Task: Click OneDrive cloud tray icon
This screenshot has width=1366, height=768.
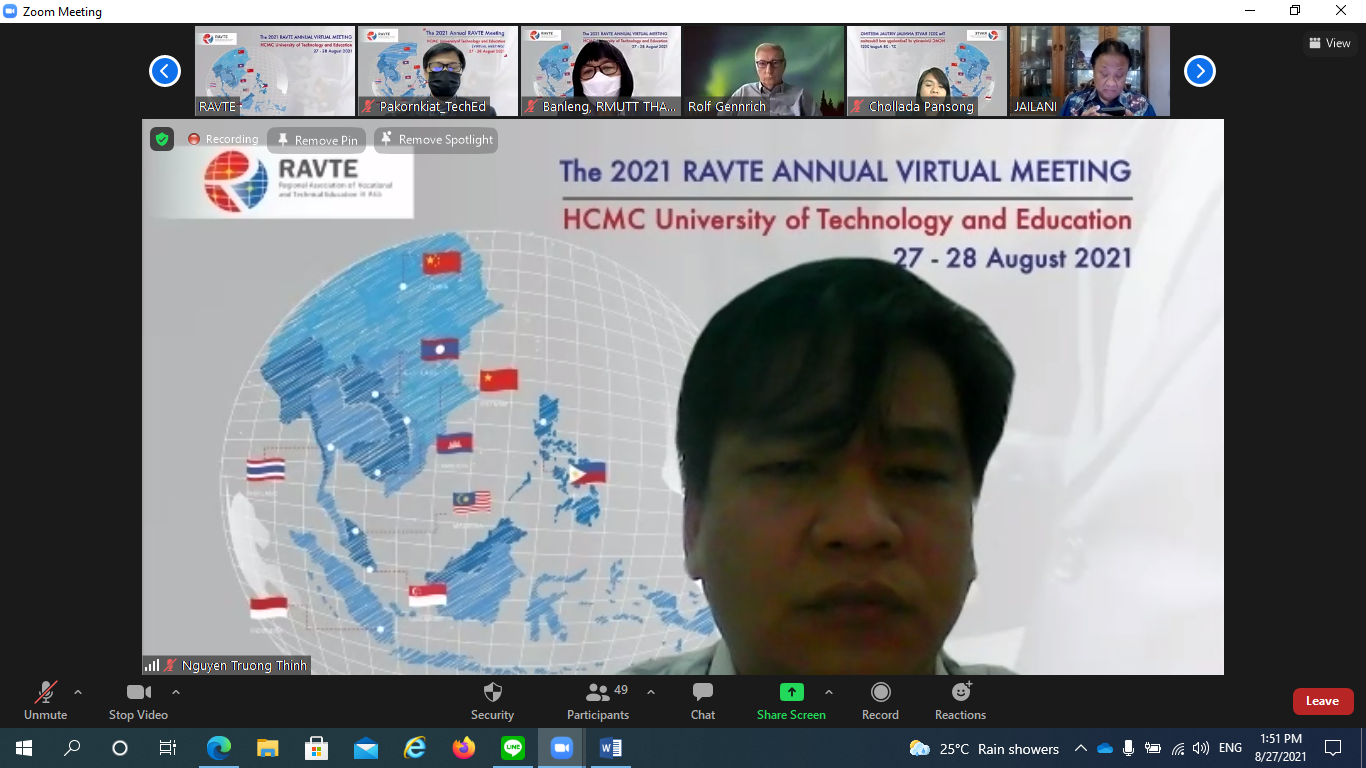Action: point(1104,748)
